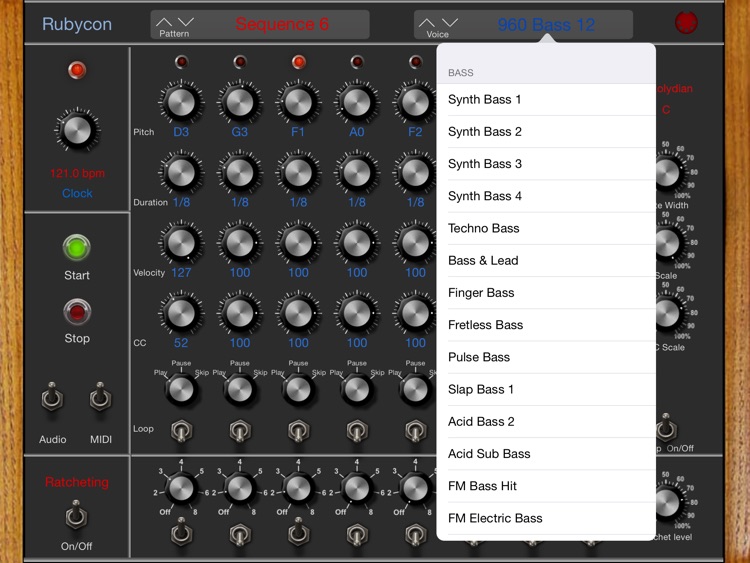Click the Clock label
This screenshot has height=563, width=750.
[x=77, y=193]
